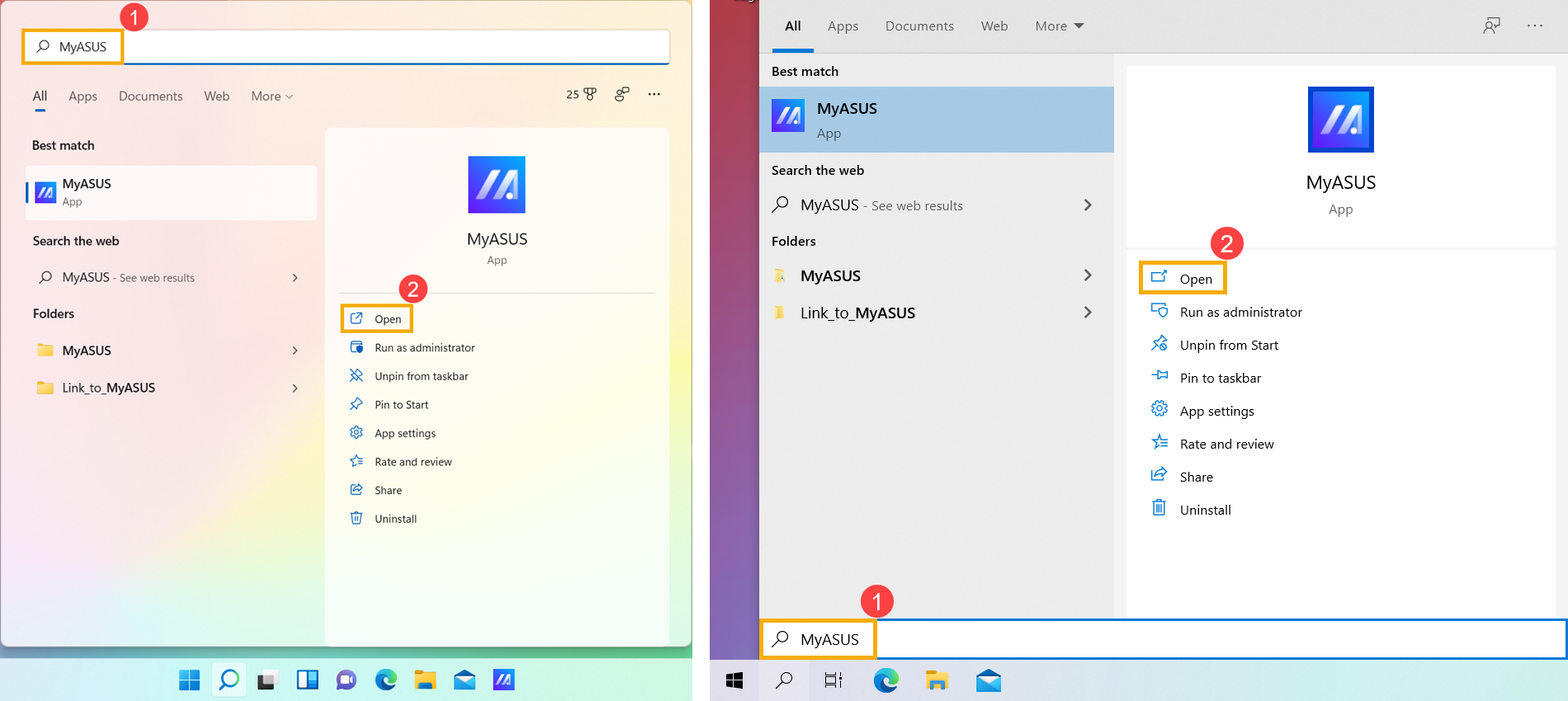Click Windows 10 search input field
This screenshot has width=1568, height=701.
[x=1163, y=639]
